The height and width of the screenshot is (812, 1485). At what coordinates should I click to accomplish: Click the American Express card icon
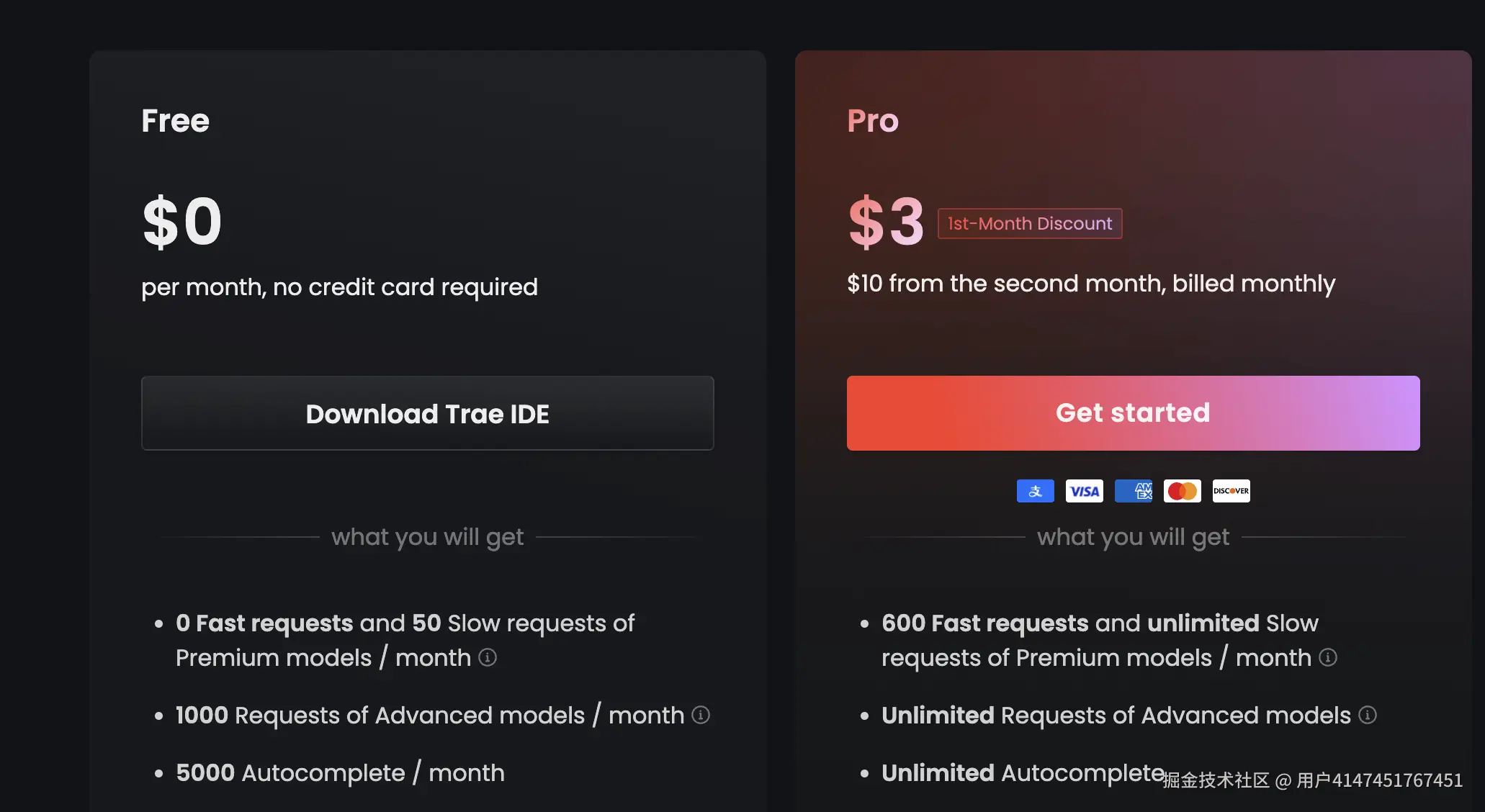click(x=1134, y=491)
